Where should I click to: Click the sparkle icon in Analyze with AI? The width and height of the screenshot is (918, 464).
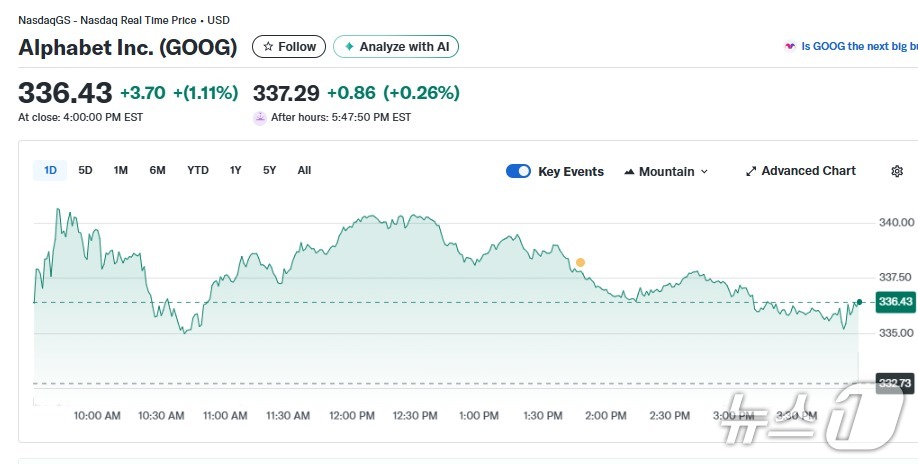point(349,47)
